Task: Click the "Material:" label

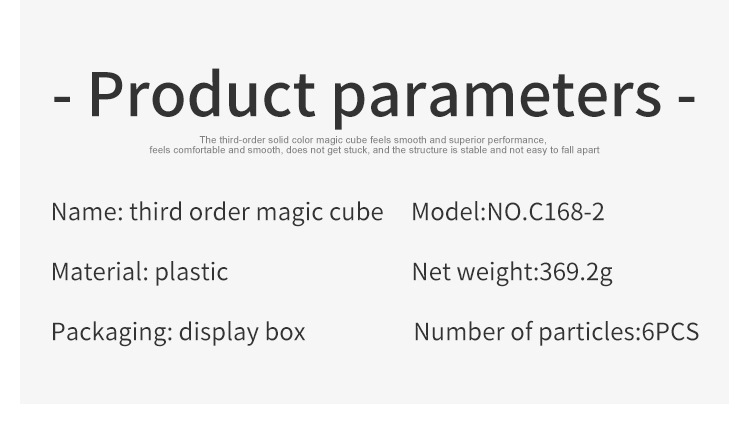Action: point(99,272)
